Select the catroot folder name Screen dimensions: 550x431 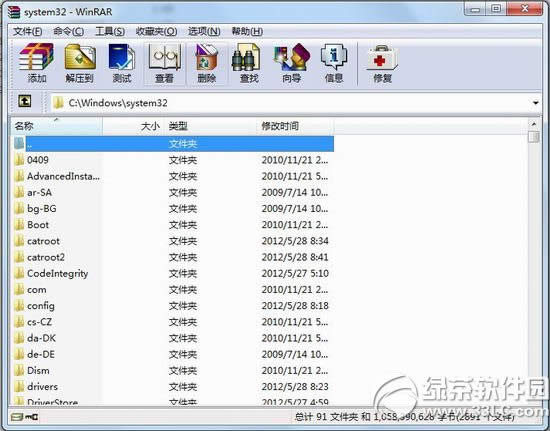pyautogui.click(x=43, y=241)
